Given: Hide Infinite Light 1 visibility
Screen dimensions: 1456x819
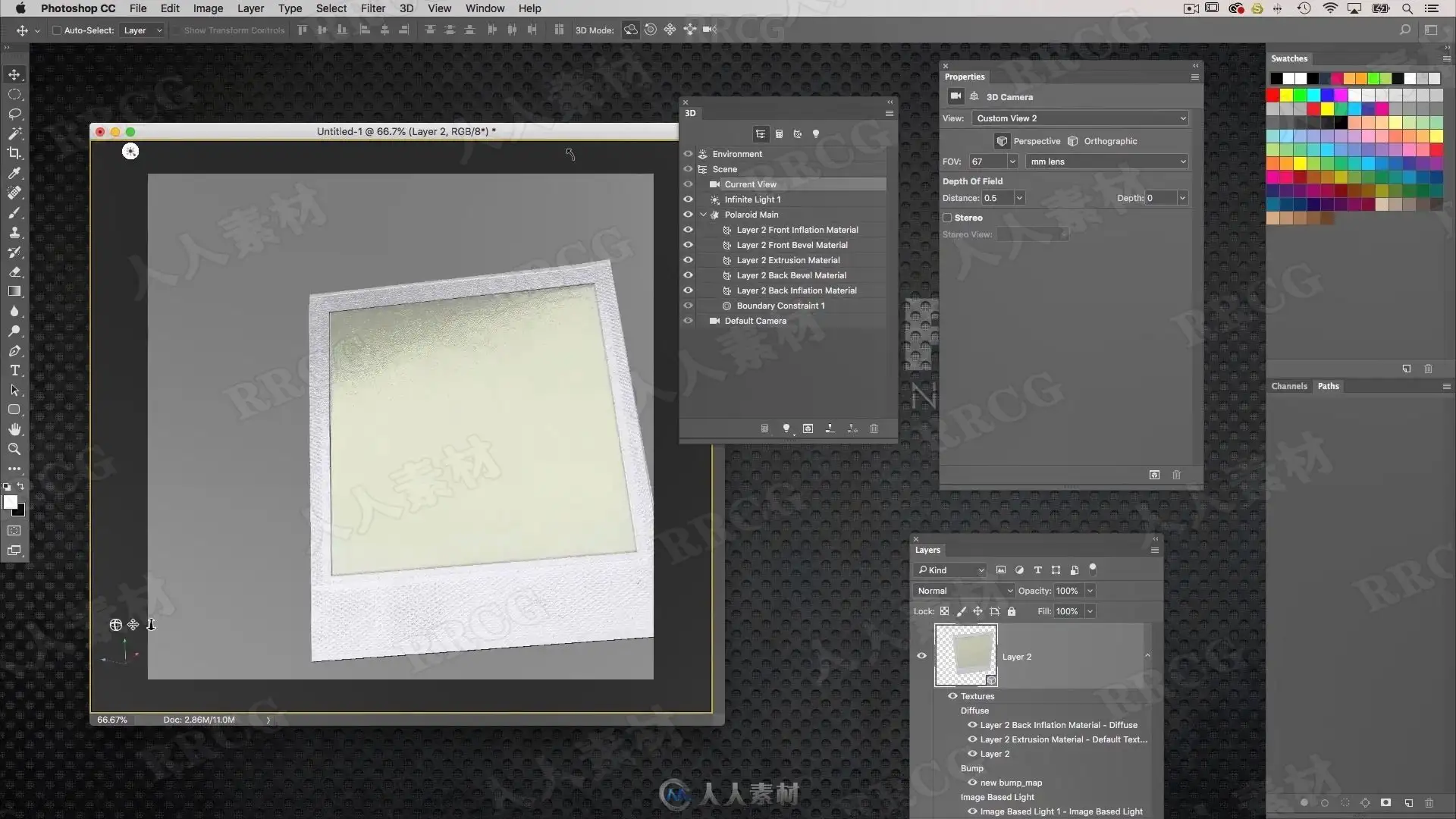Looking at the screenshot, I should [x=688, y=199].
